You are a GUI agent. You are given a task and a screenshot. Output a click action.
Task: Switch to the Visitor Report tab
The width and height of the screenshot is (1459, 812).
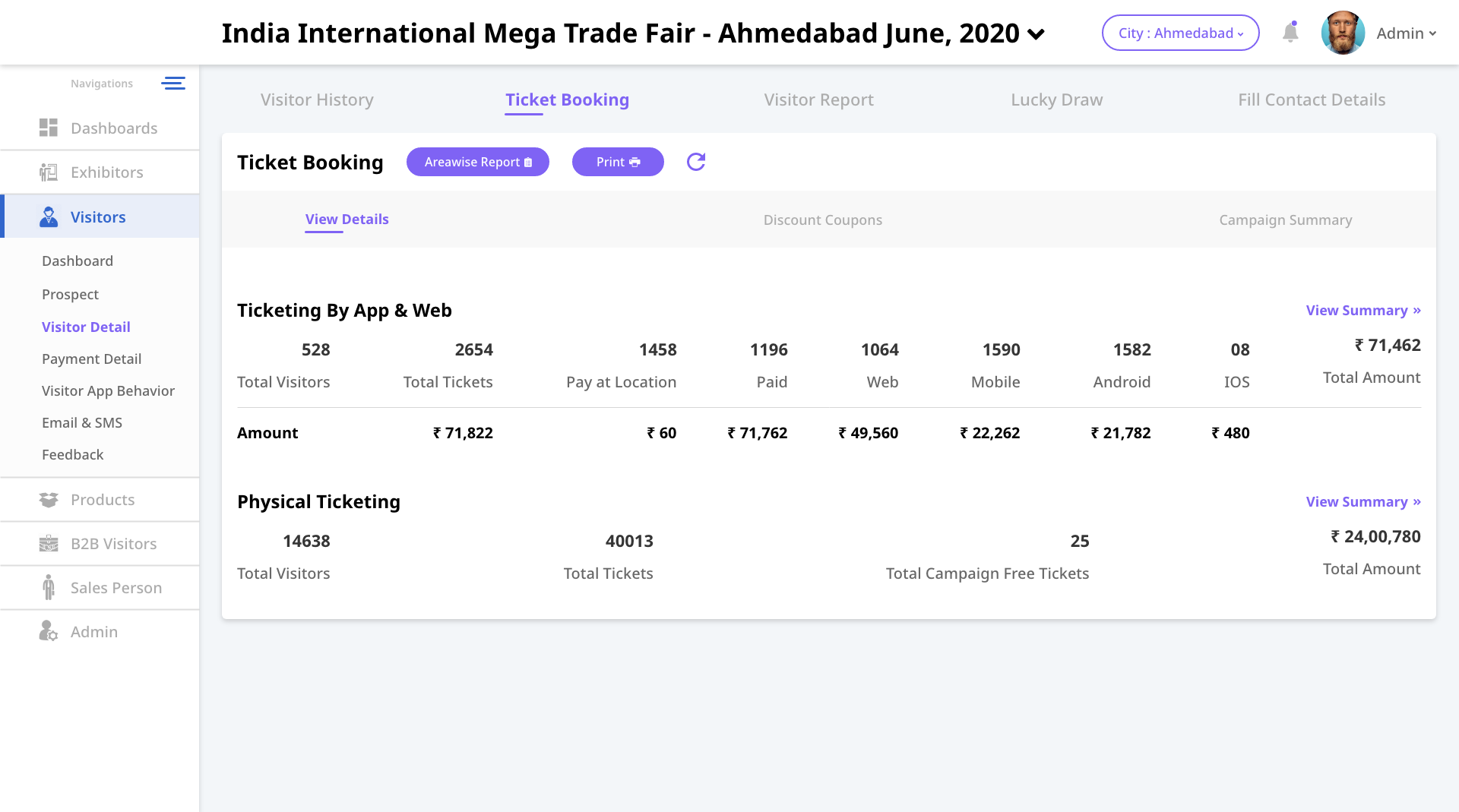pyautogui.click(x=818, y=100)
